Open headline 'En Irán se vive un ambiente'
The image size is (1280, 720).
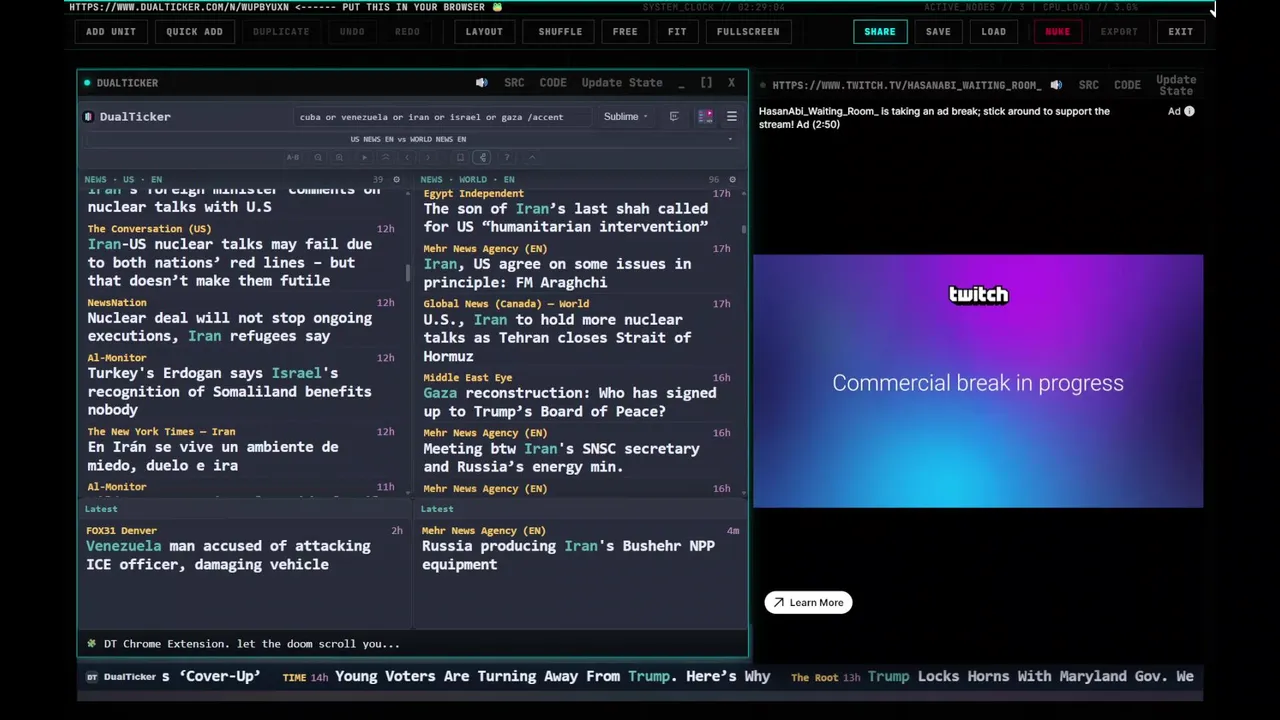pyautogui.click(x=213, y=456)
